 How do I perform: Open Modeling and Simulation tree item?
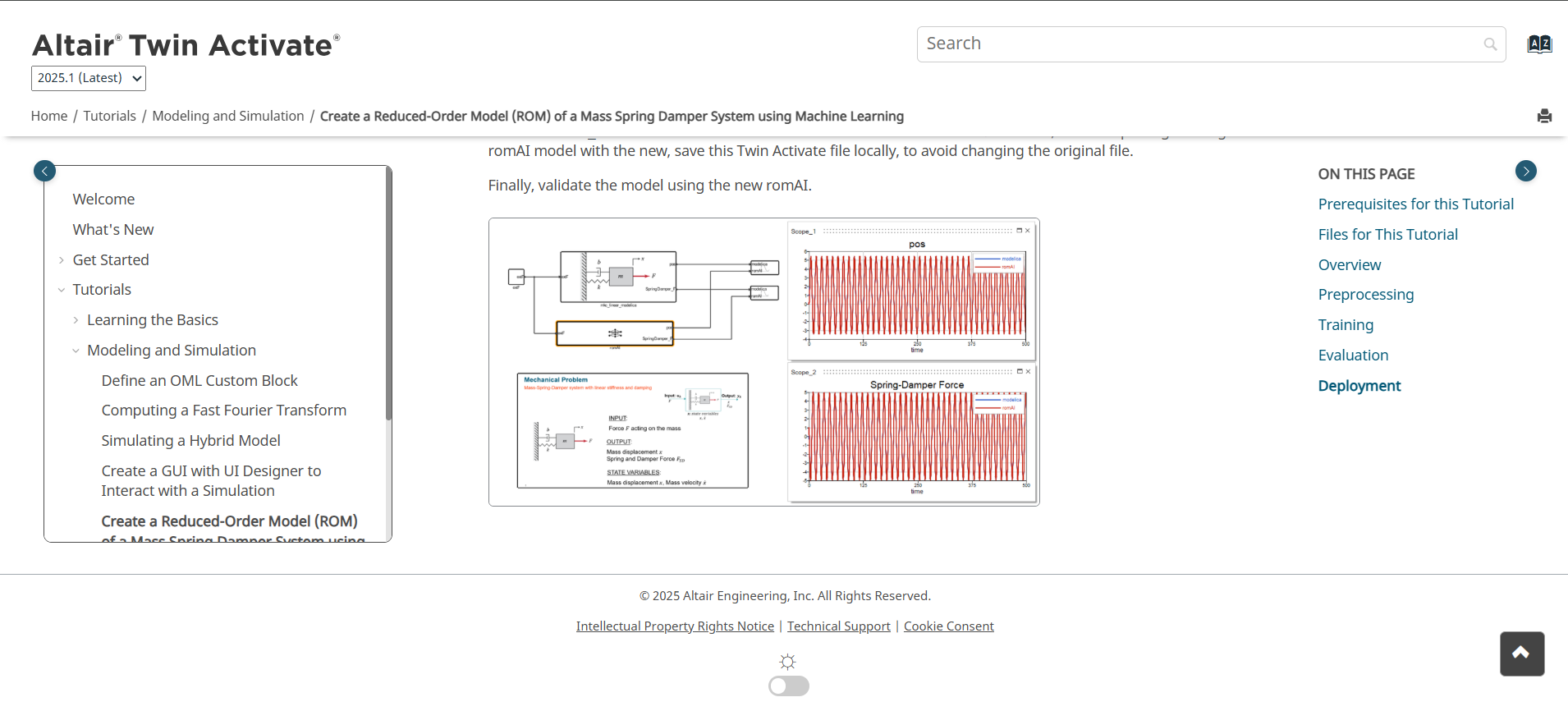coord(172,351)
